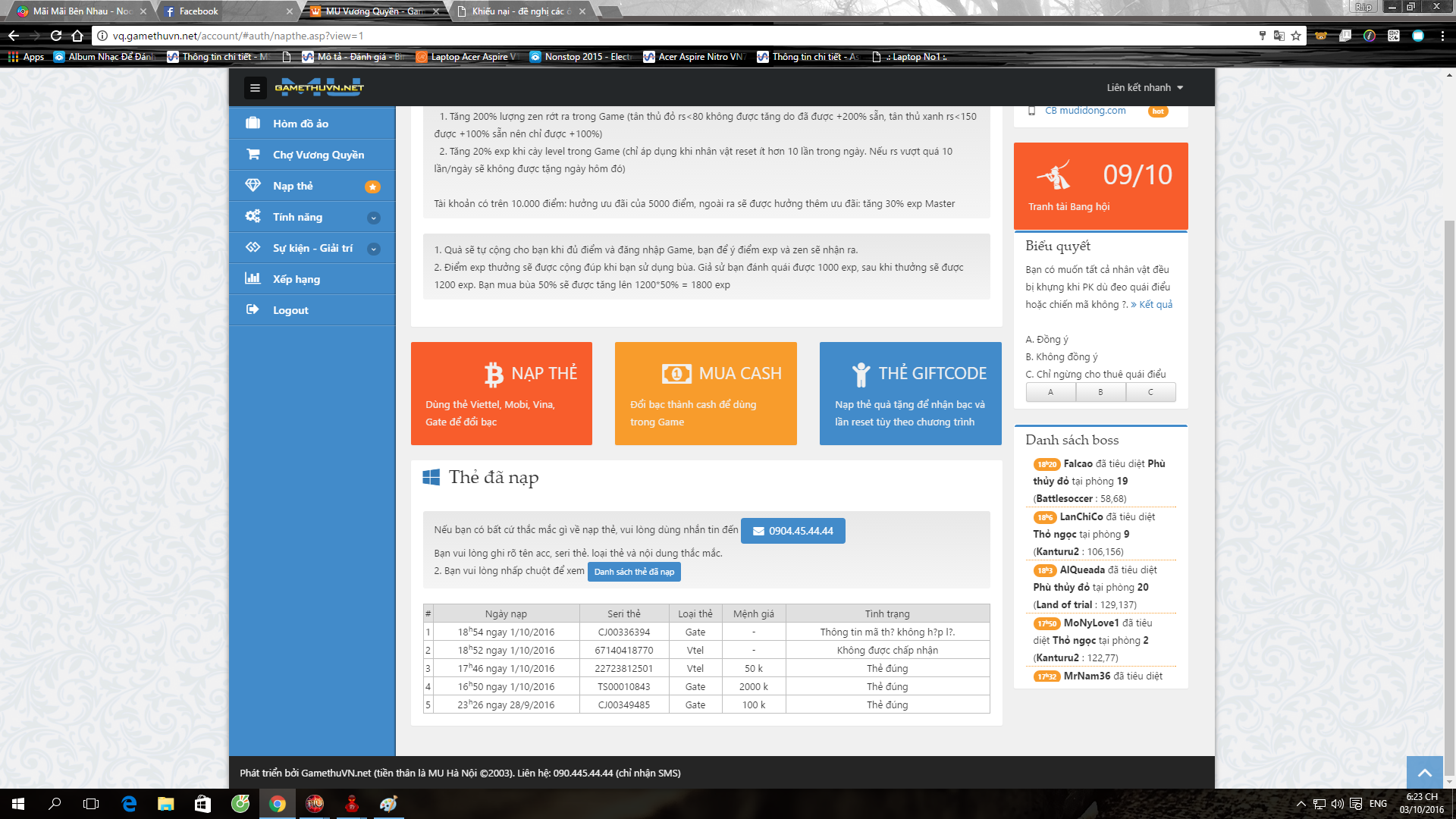Open the Liên kết nhanh dropdown
Viewport: 1456px width, 819px height.
(x=1144, y=88)
